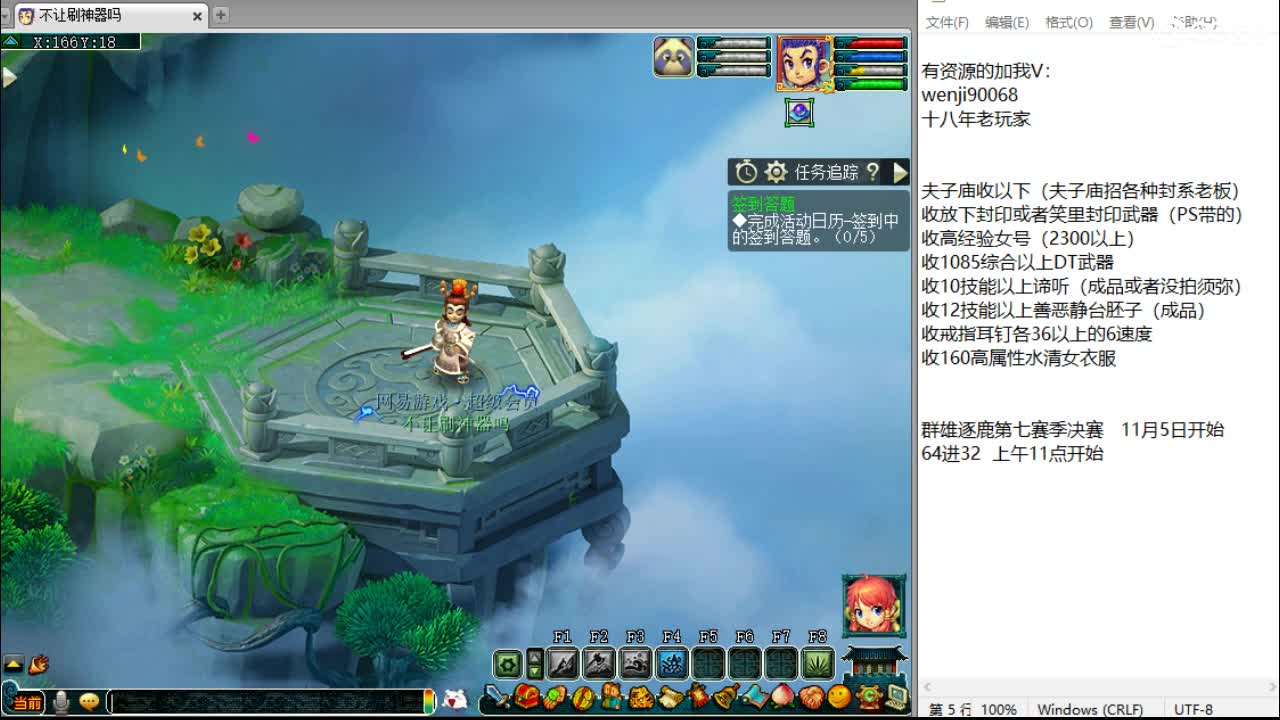Click the red-haired girl portrait
Screen dimensions: 1280x720
pos(874,605)
